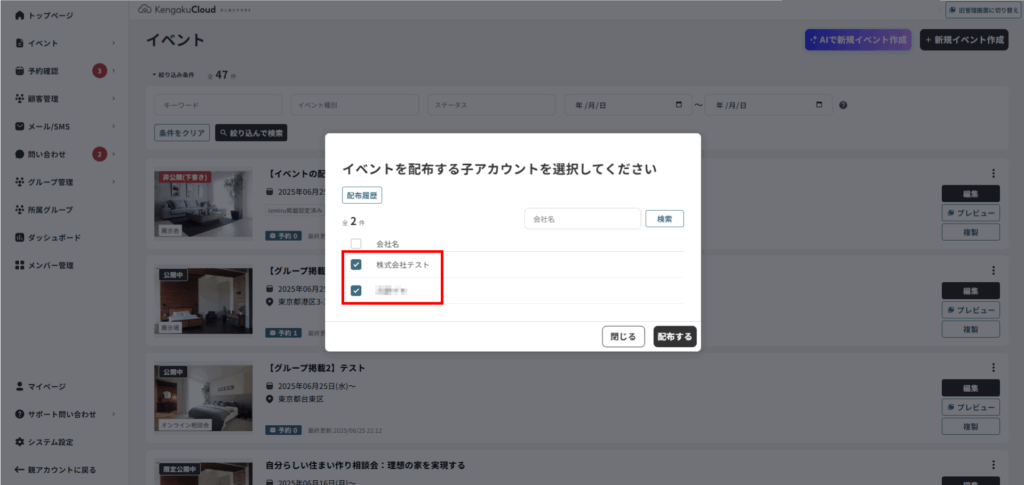Toggle the select-all checkbox beside 会社名 header
Viewport: 1024px width, 485px height.
click(356, 243)
